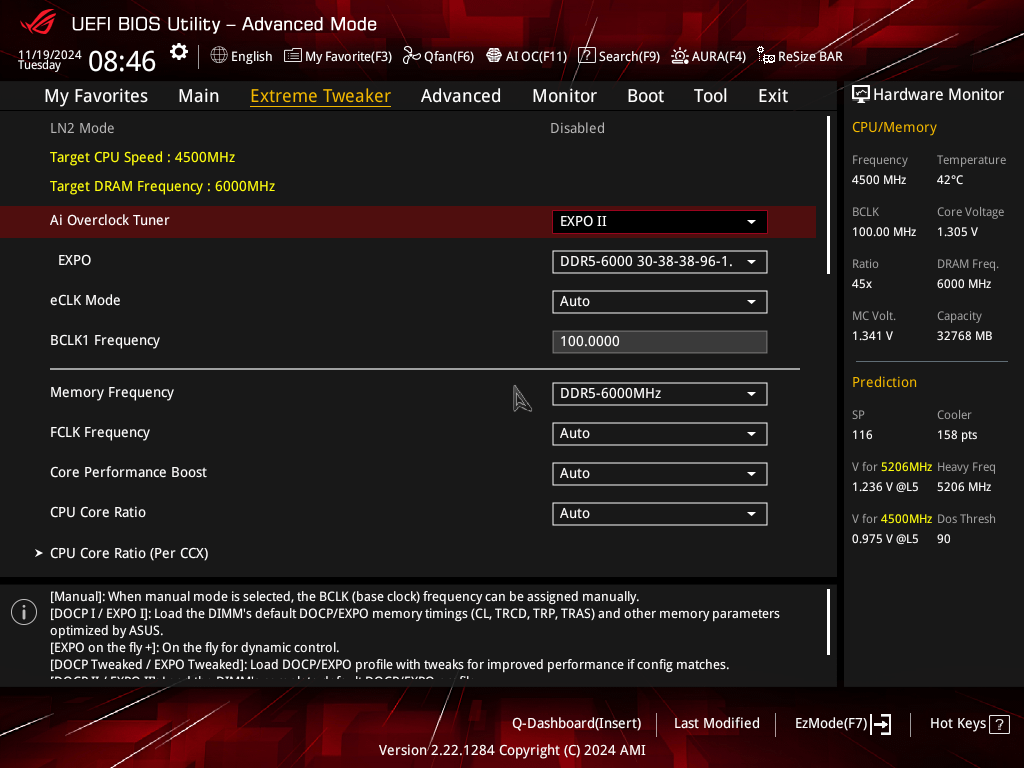Click the BCLK1 Frequency input field

pyautogui.click(x=659, y=342)
